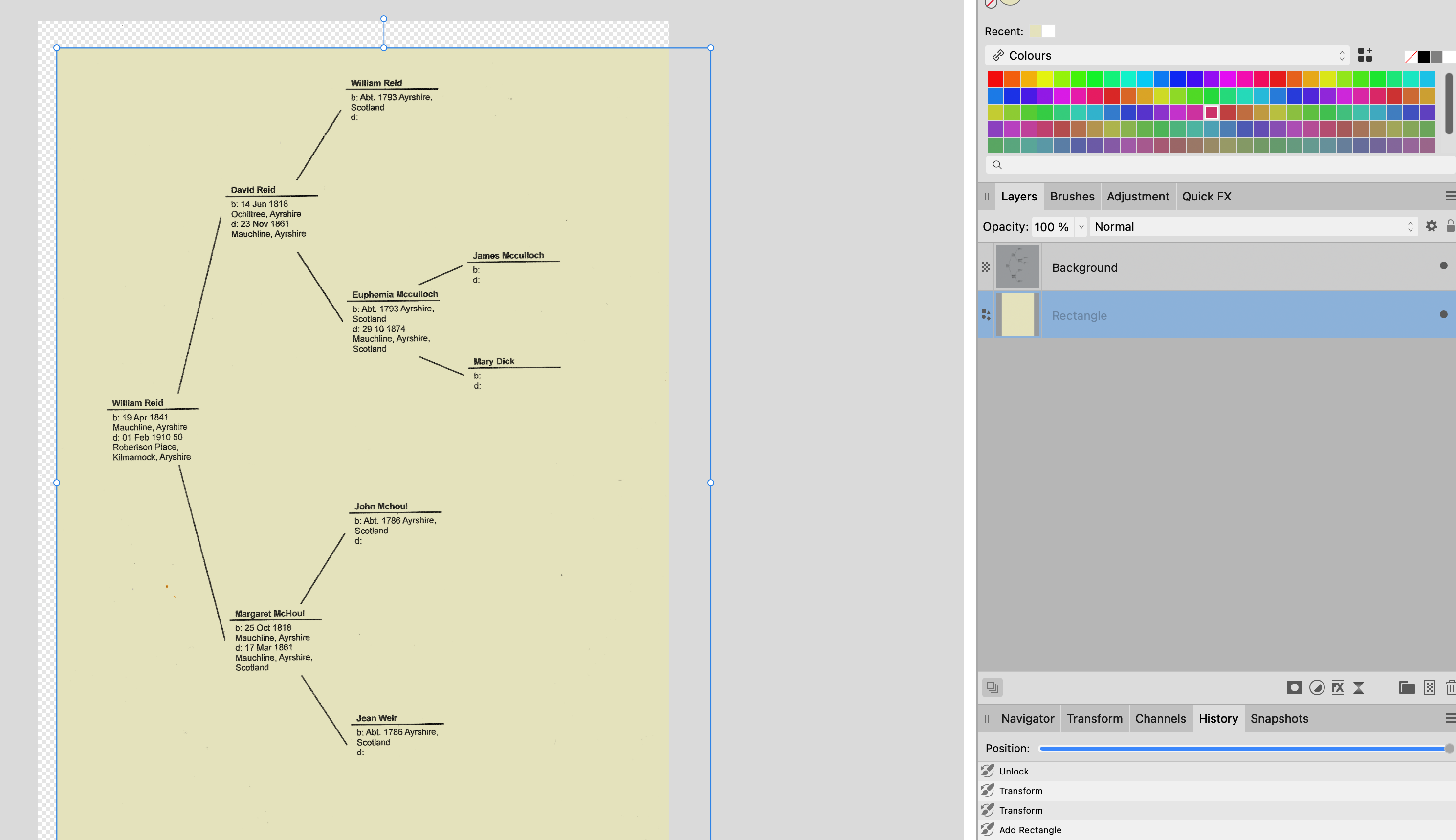Click the Adjustments circle icon below the layers
This screenshot has height=840, width=1456.
[x=1316, y=687]
